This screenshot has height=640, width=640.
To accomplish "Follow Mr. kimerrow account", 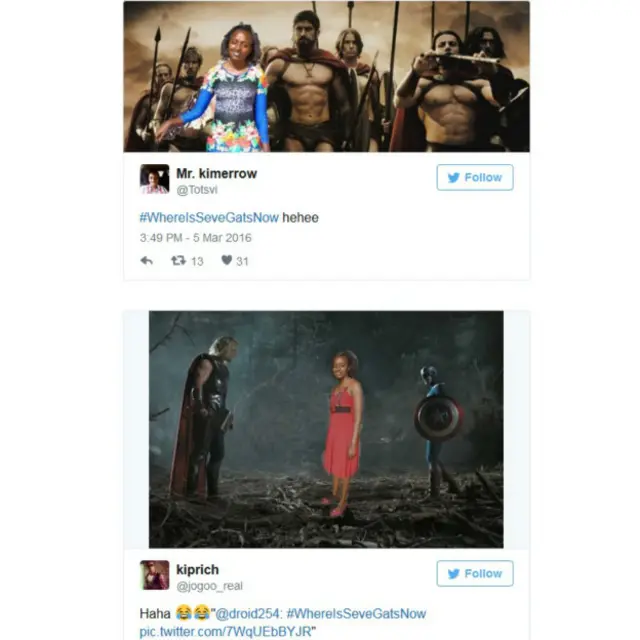I will pos(475,178).
